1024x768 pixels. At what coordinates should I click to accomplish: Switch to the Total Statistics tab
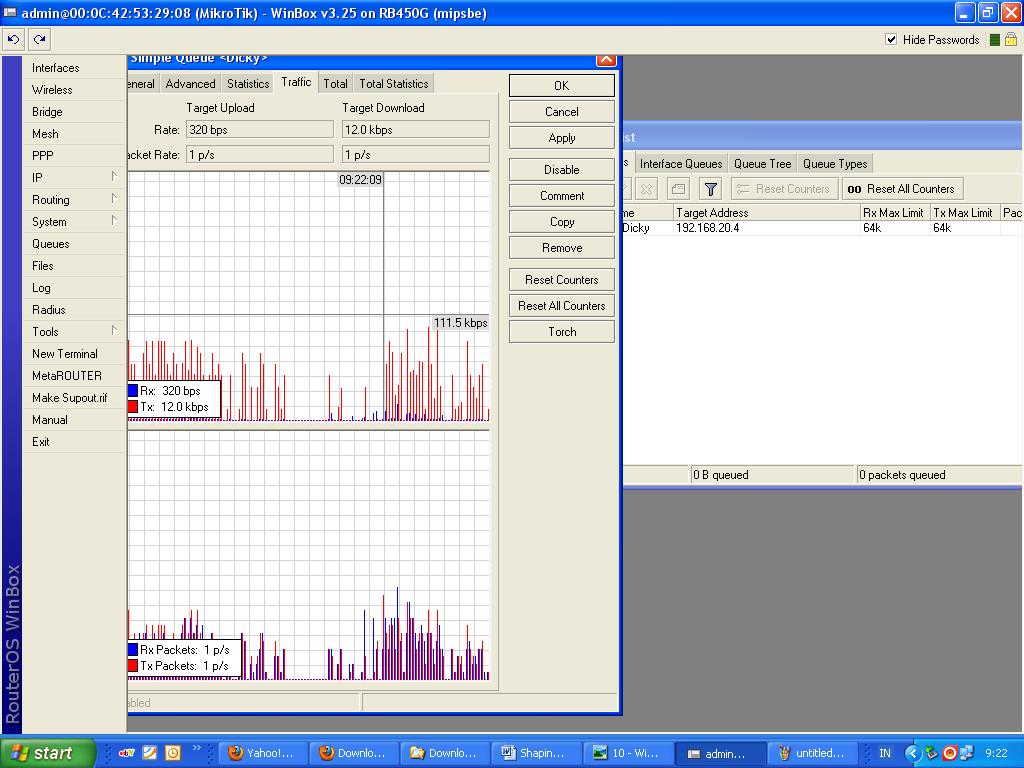click(x=394, y=84)
